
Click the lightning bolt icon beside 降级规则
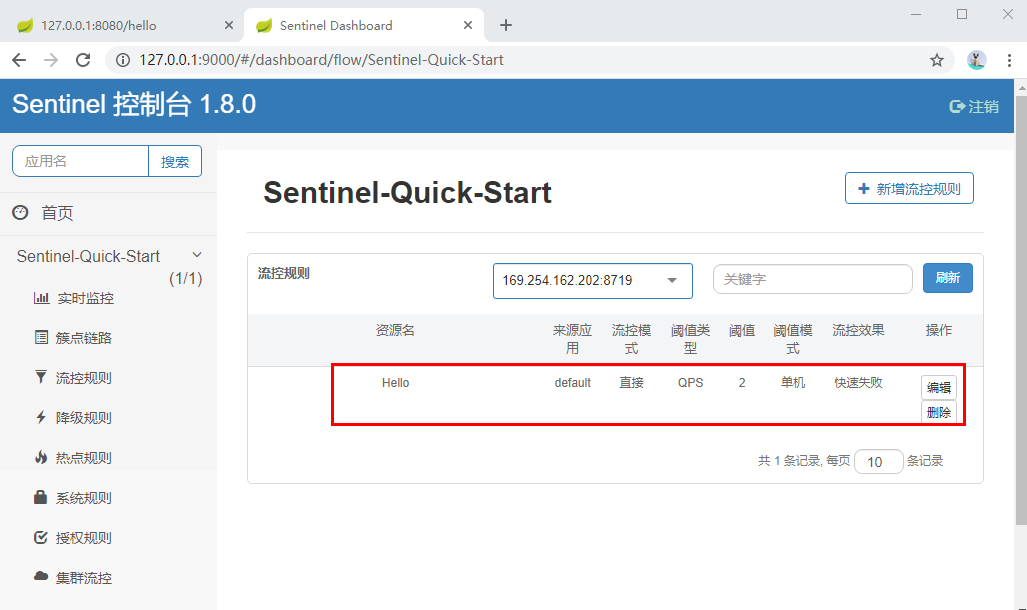(x=41, y=417)
